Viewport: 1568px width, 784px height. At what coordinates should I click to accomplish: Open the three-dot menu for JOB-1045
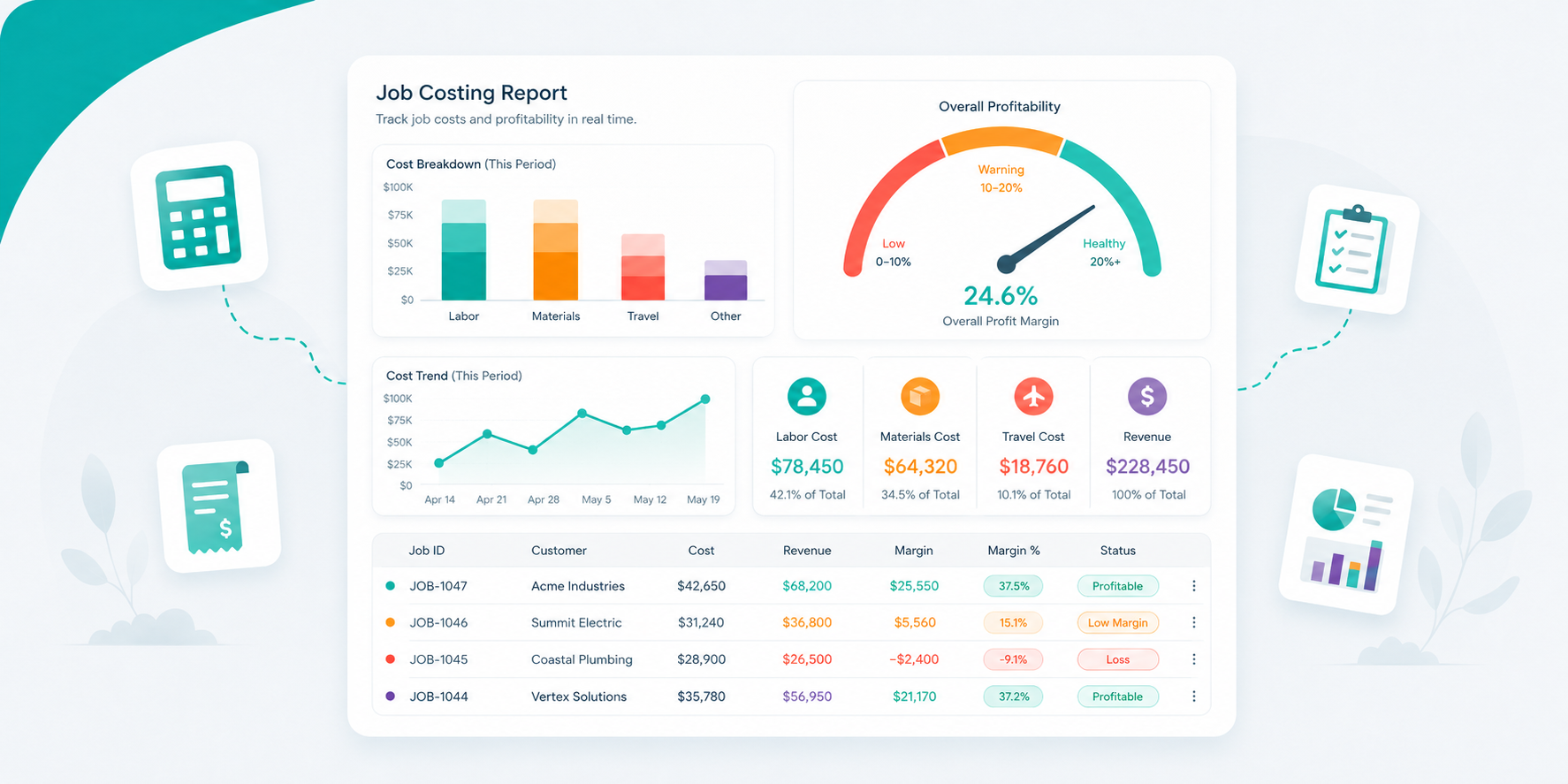pyautogui.click(x=1194, y=659)
